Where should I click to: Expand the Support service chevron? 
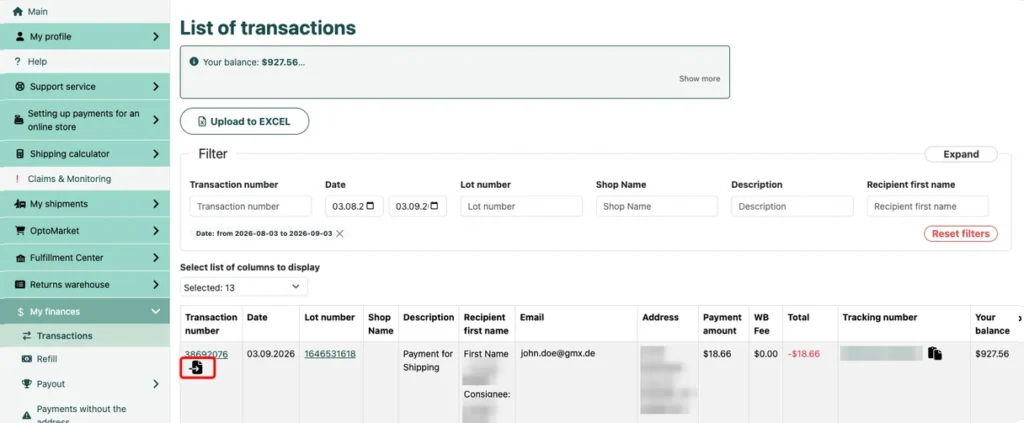click(155, 86)
